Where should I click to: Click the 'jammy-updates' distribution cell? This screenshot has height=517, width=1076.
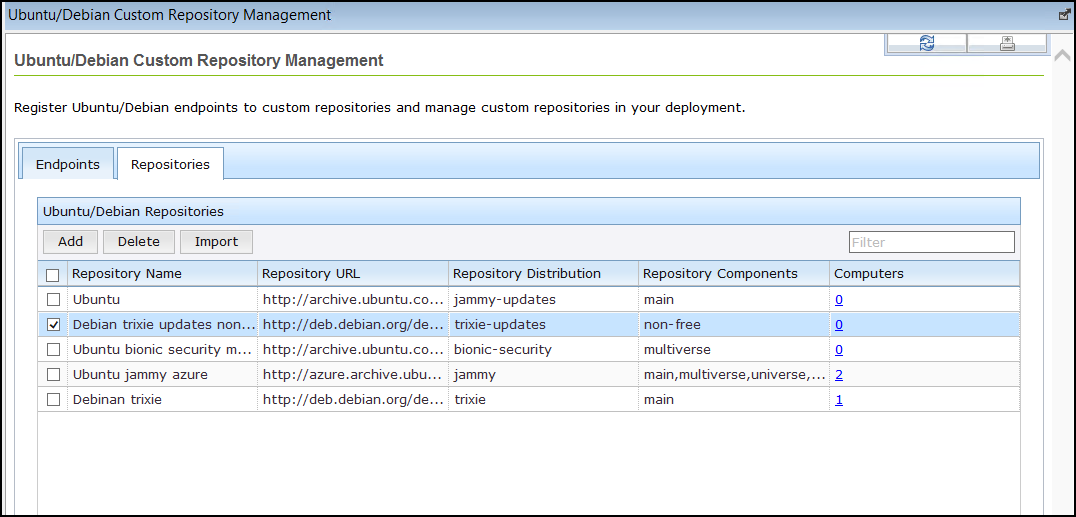(543, 300)
